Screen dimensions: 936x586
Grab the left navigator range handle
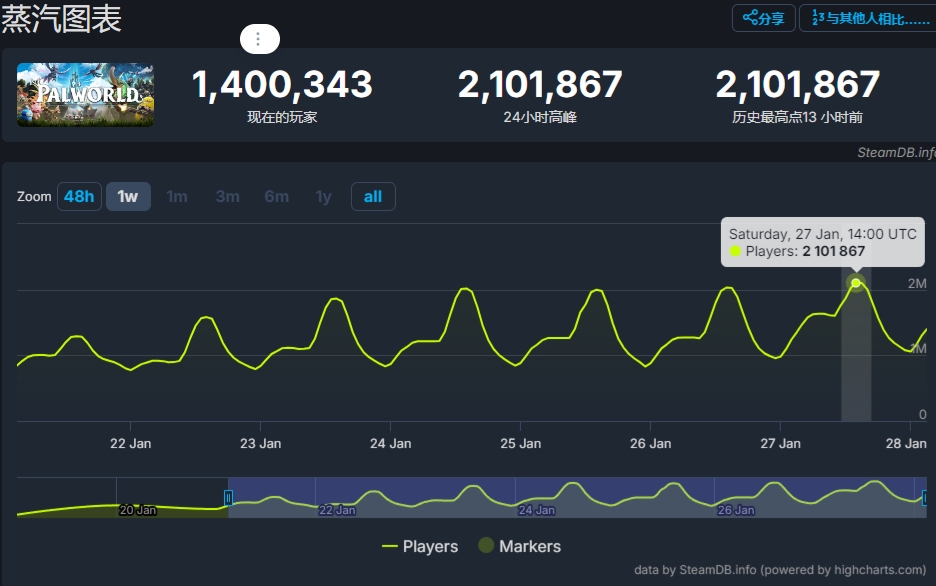click(228, 497)
